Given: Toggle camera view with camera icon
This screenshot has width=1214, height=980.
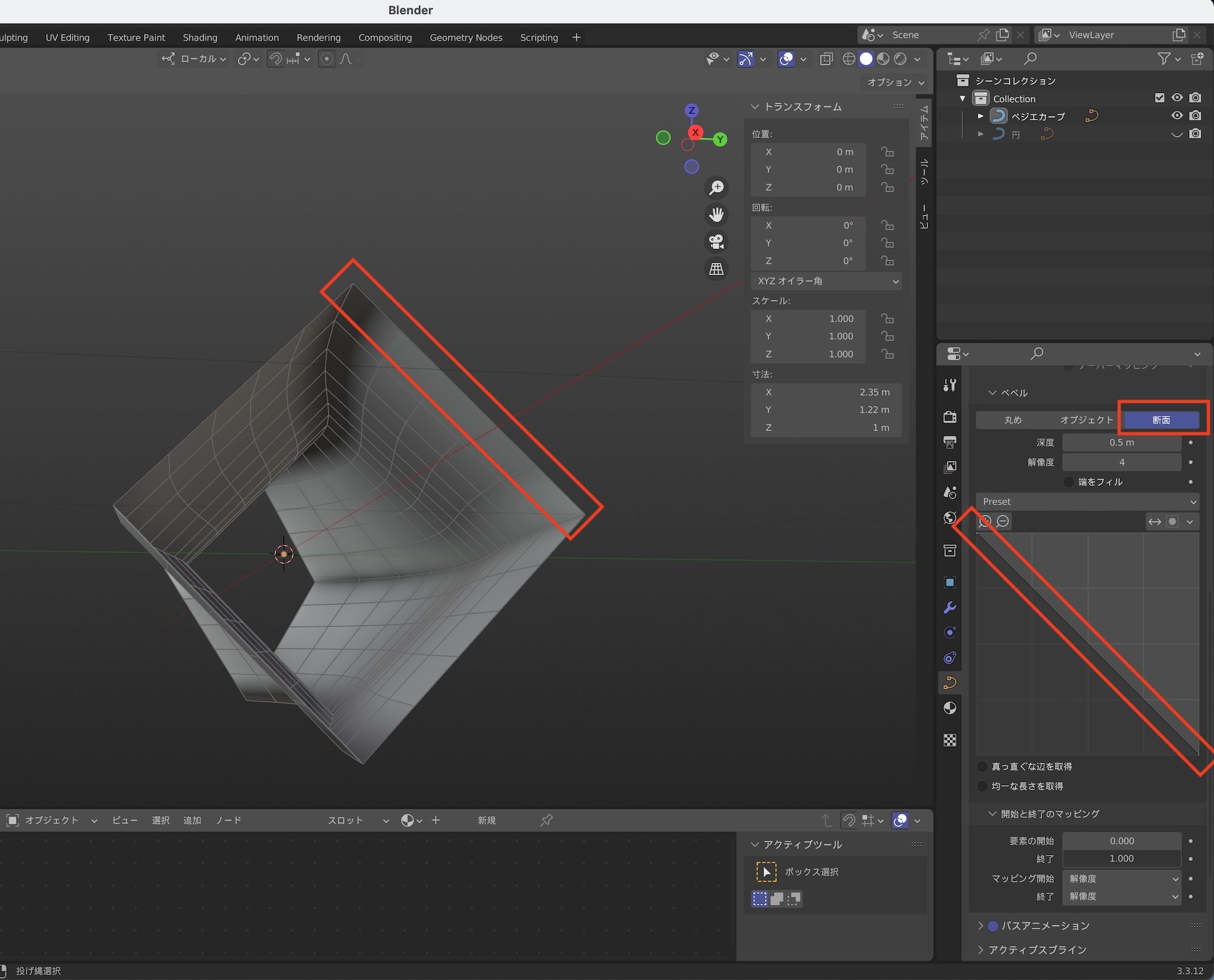Looking at the screenshot, I should (x=716, y=242).
